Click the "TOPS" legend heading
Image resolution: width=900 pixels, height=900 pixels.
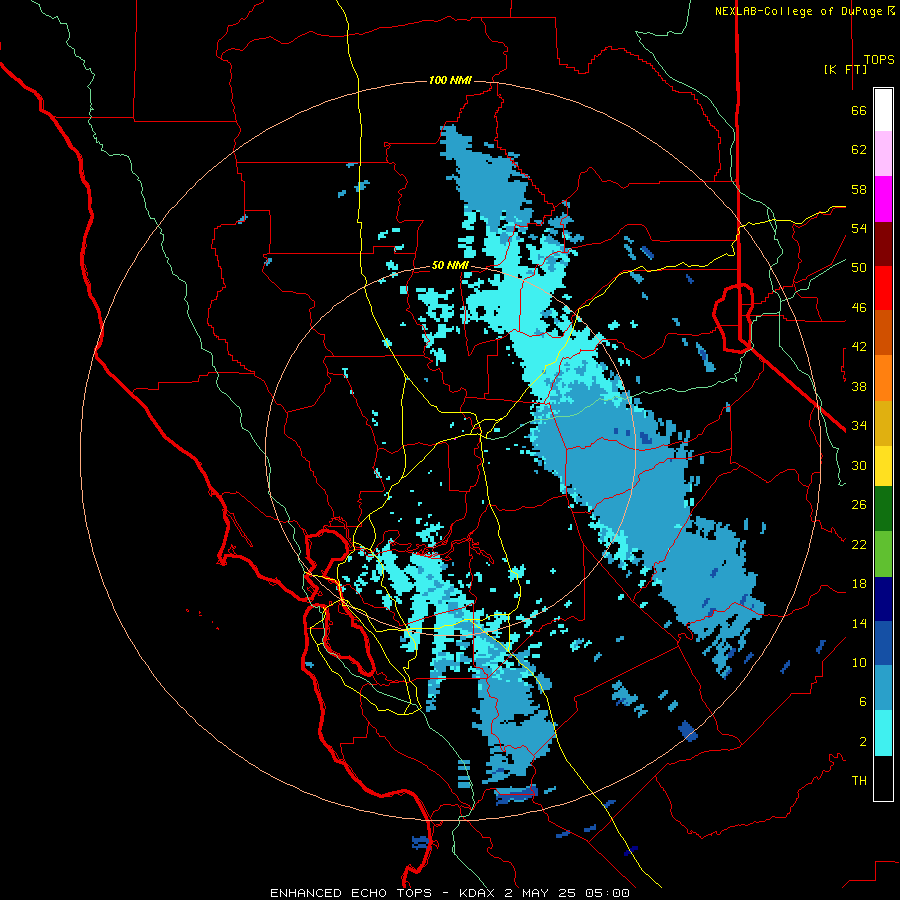pos(879,60)
